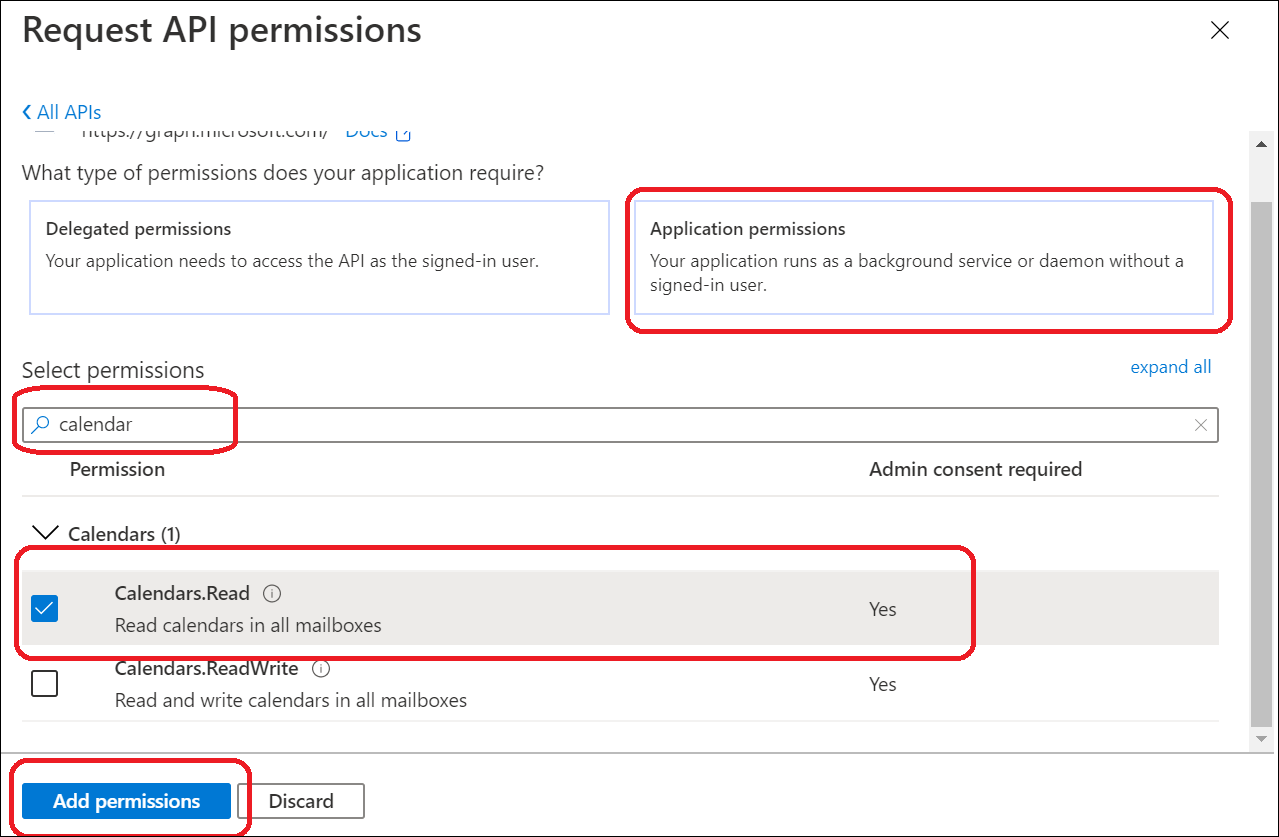The height and width of the screenshot is (837, 1279).
Task: Click the back chevron next to All APIs
Action: tap(27, 112)
